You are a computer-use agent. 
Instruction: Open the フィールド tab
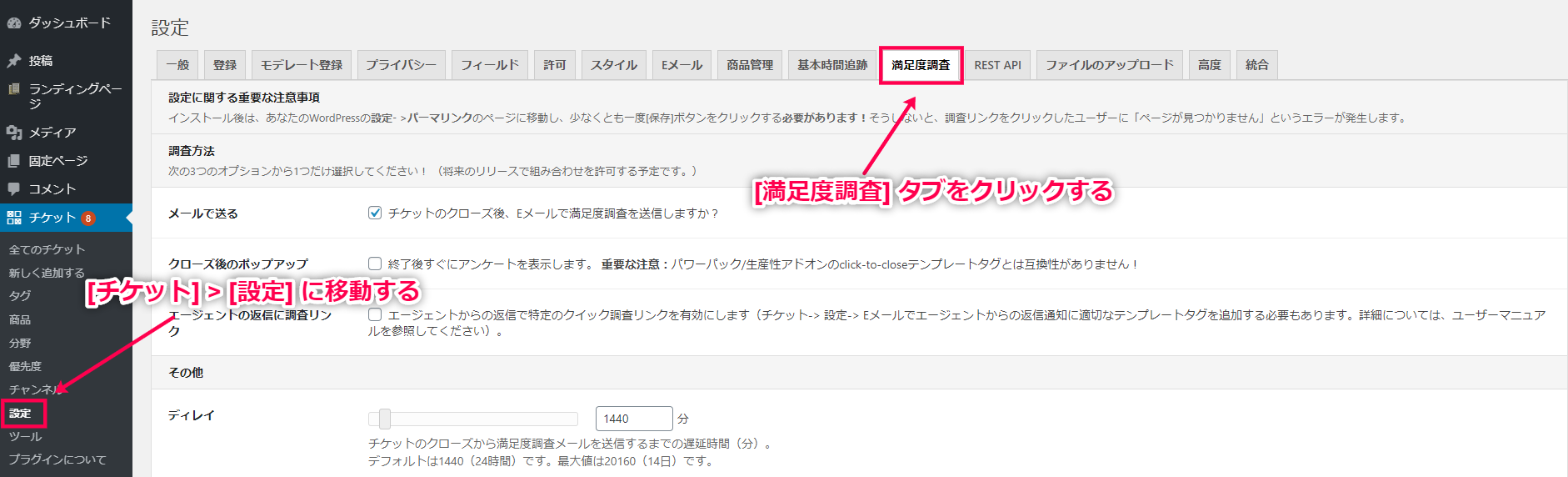[490, 65]
